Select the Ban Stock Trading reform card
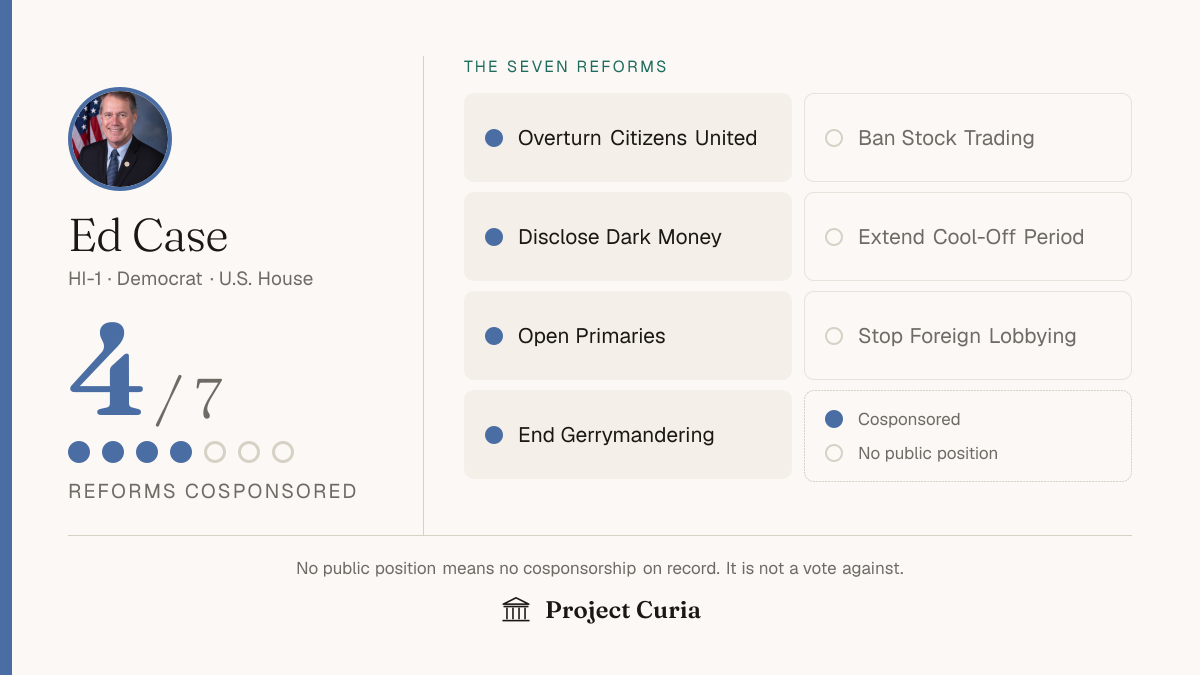 968,138
